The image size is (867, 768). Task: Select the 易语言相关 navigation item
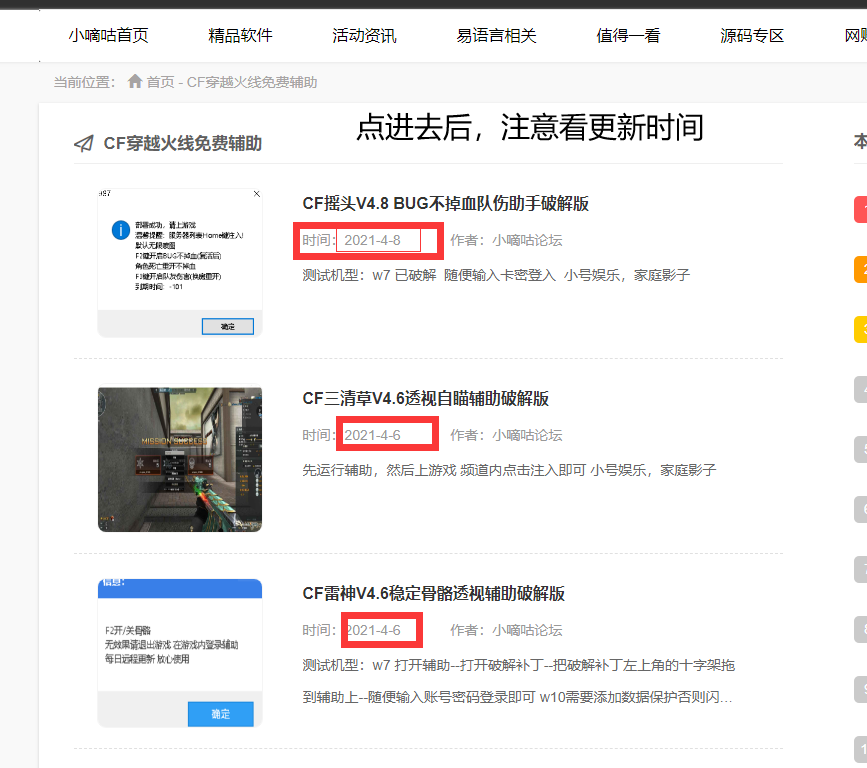click(x=496, y=36)
